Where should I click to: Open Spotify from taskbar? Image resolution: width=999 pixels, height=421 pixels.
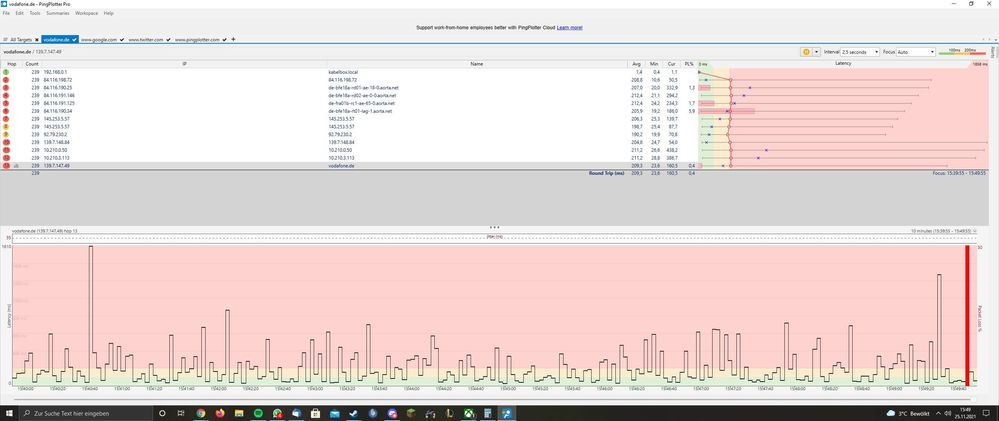(258, 413)
